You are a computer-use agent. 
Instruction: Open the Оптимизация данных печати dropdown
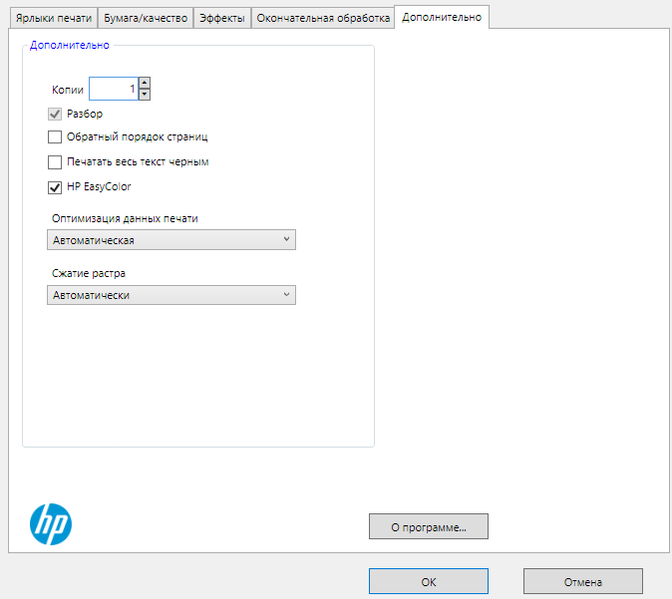[x=171, y=240]
